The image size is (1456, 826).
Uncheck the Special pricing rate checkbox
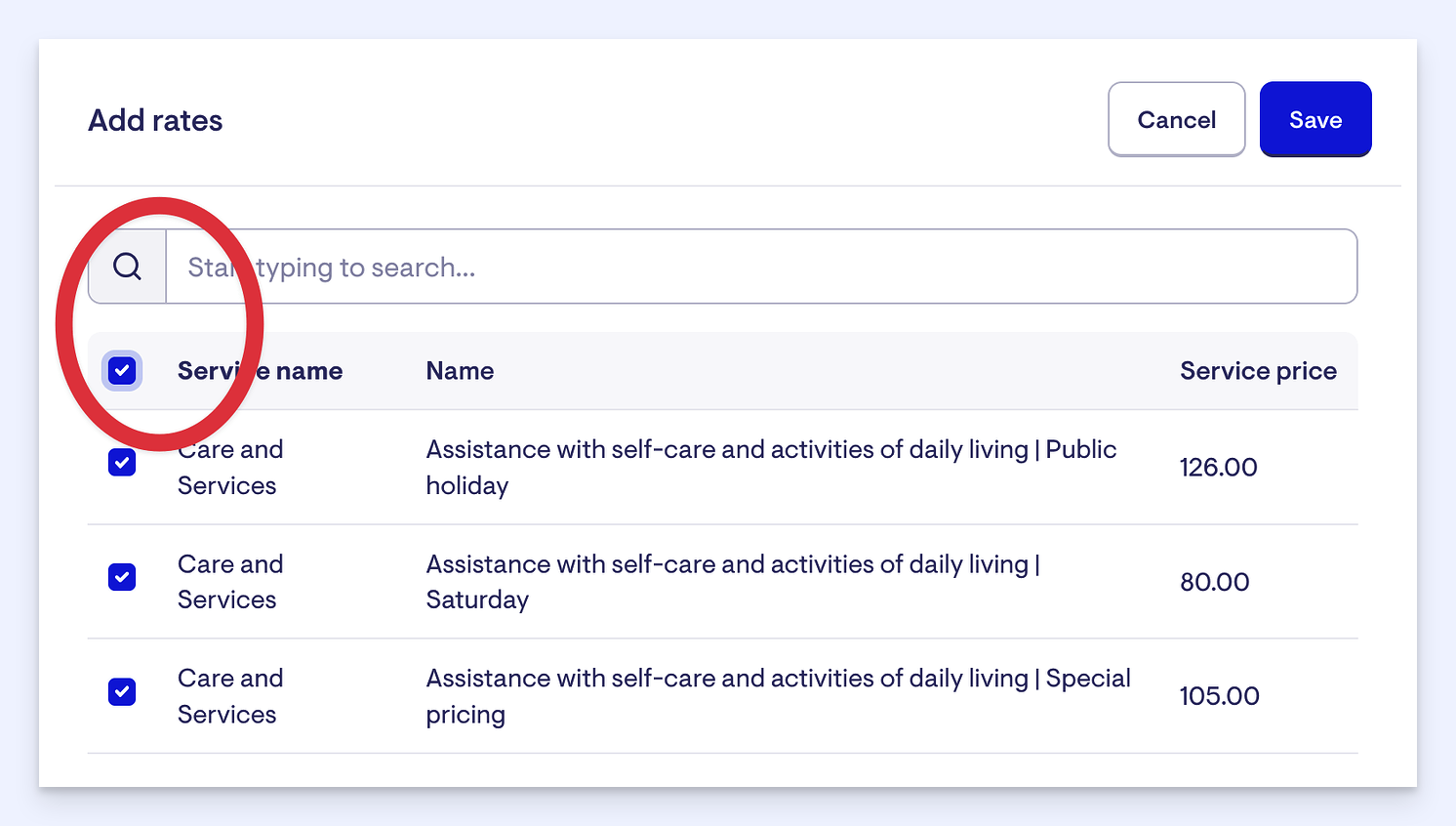coord(122,692)
